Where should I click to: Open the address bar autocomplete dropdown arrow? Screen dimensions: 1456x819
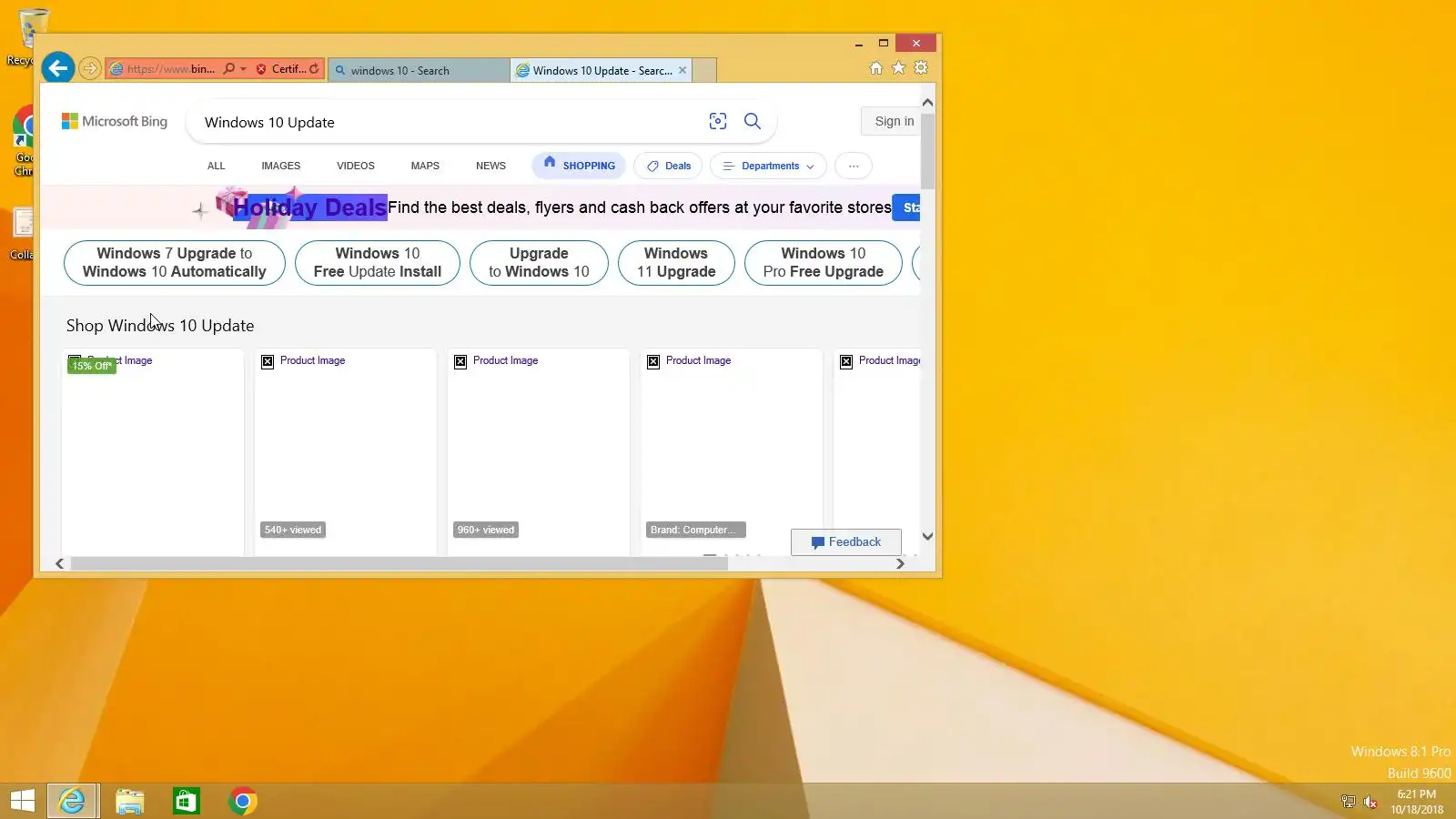tap(243, 68)
